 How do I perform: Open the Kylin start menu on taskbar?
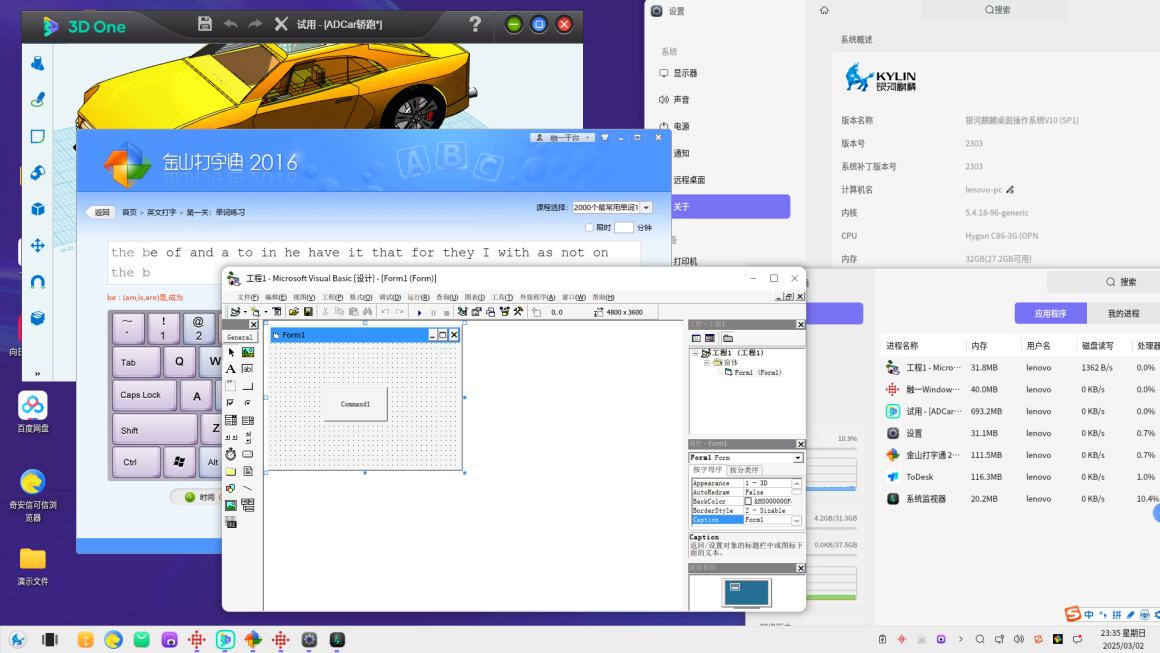tap(18, 640)
